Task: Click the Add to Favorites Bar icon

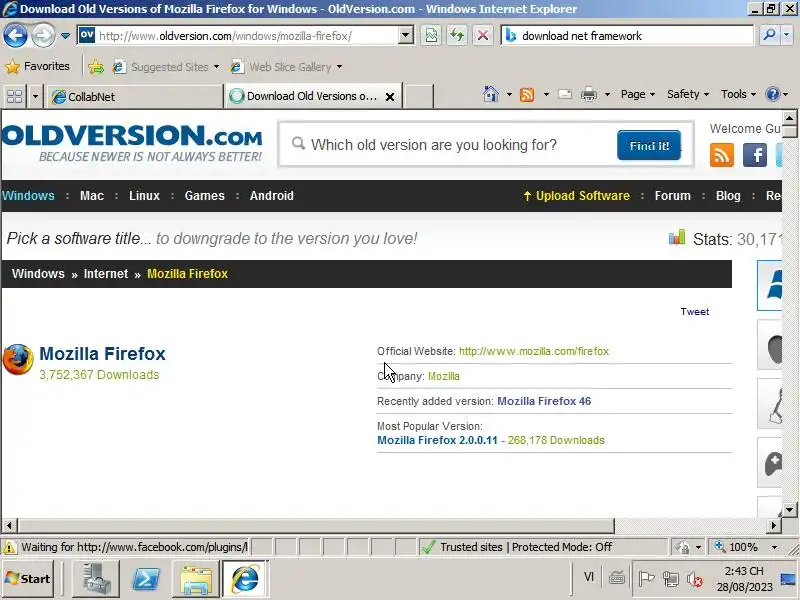Action: click(x=96, y=67)
